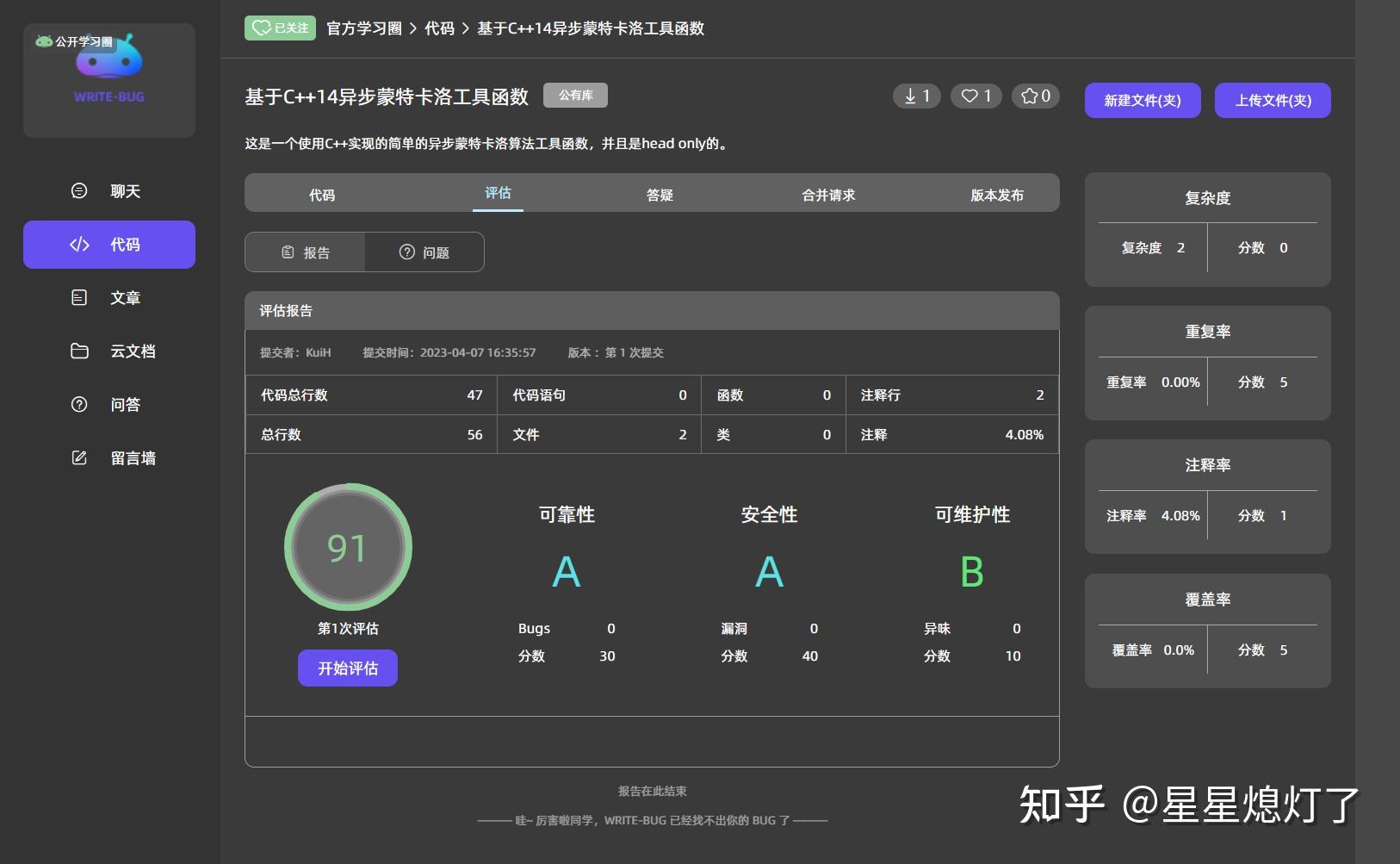Click the 注释率 card heading
Screen dimensions: 1400x864
(1208, 465)
